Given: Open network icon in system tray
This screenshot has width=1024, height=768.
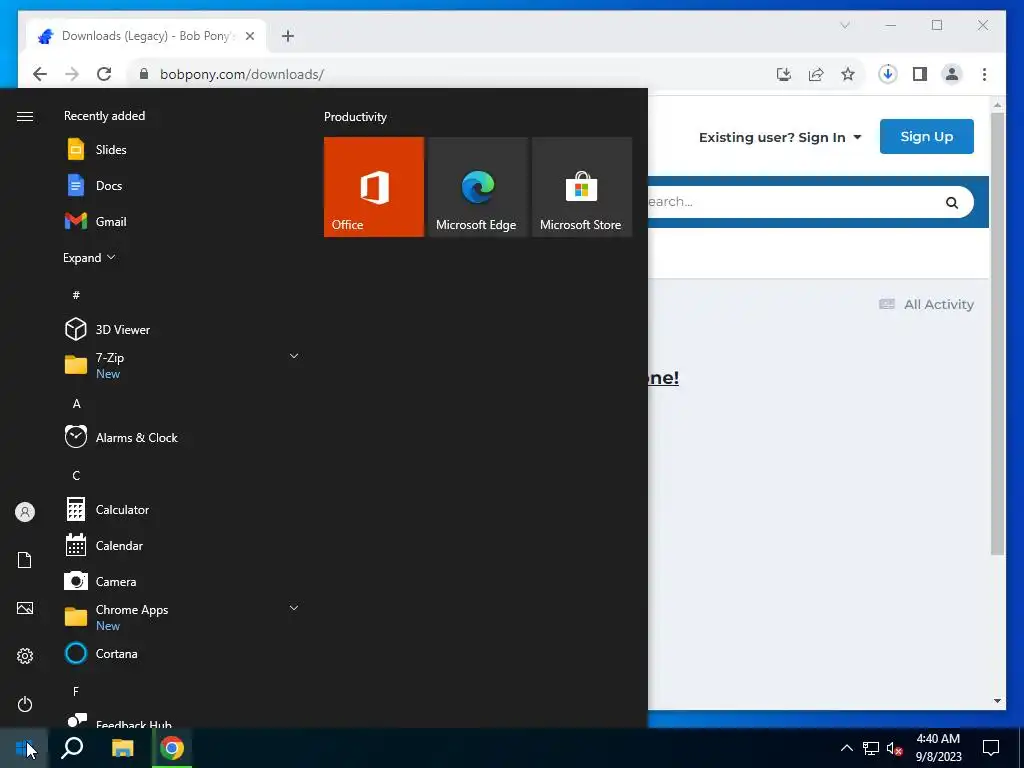Looking at the screenshot, I should click(871, 748).
